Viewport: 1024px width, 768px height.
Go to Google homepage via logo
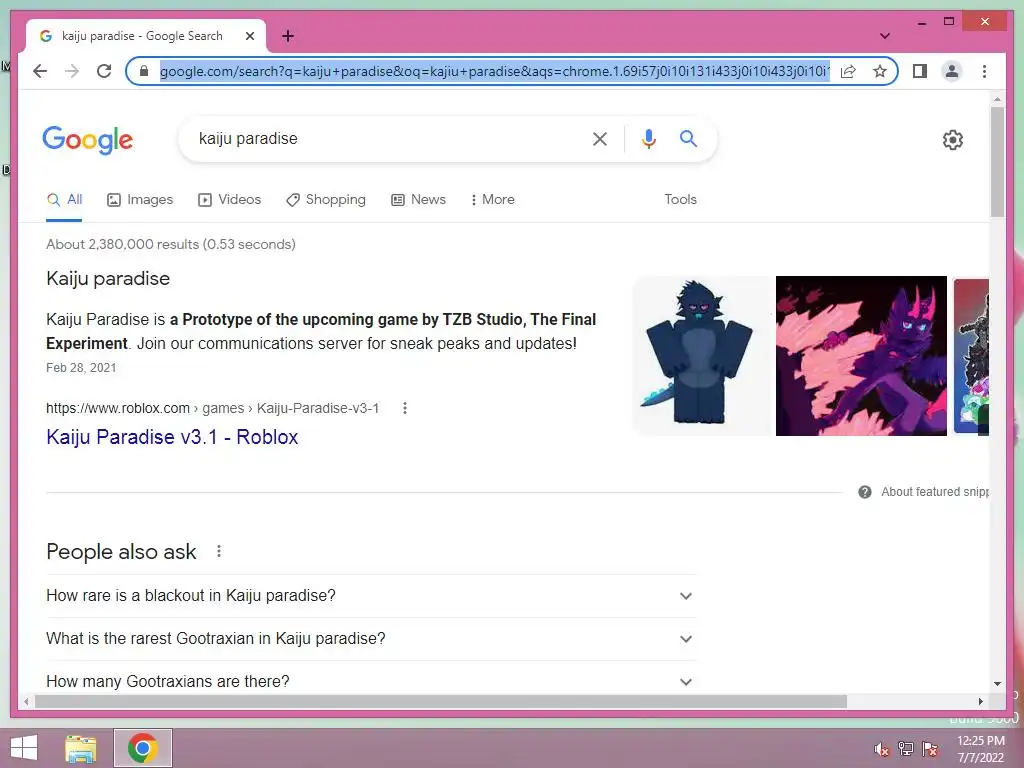88,140
